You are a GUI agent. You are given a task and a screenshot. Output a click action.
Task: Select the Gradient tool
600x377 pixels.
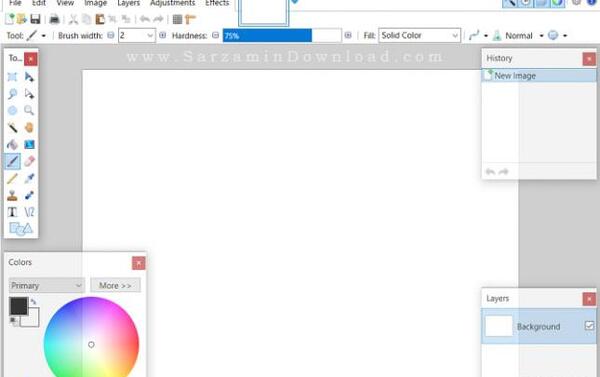click(x=29, y=144)
